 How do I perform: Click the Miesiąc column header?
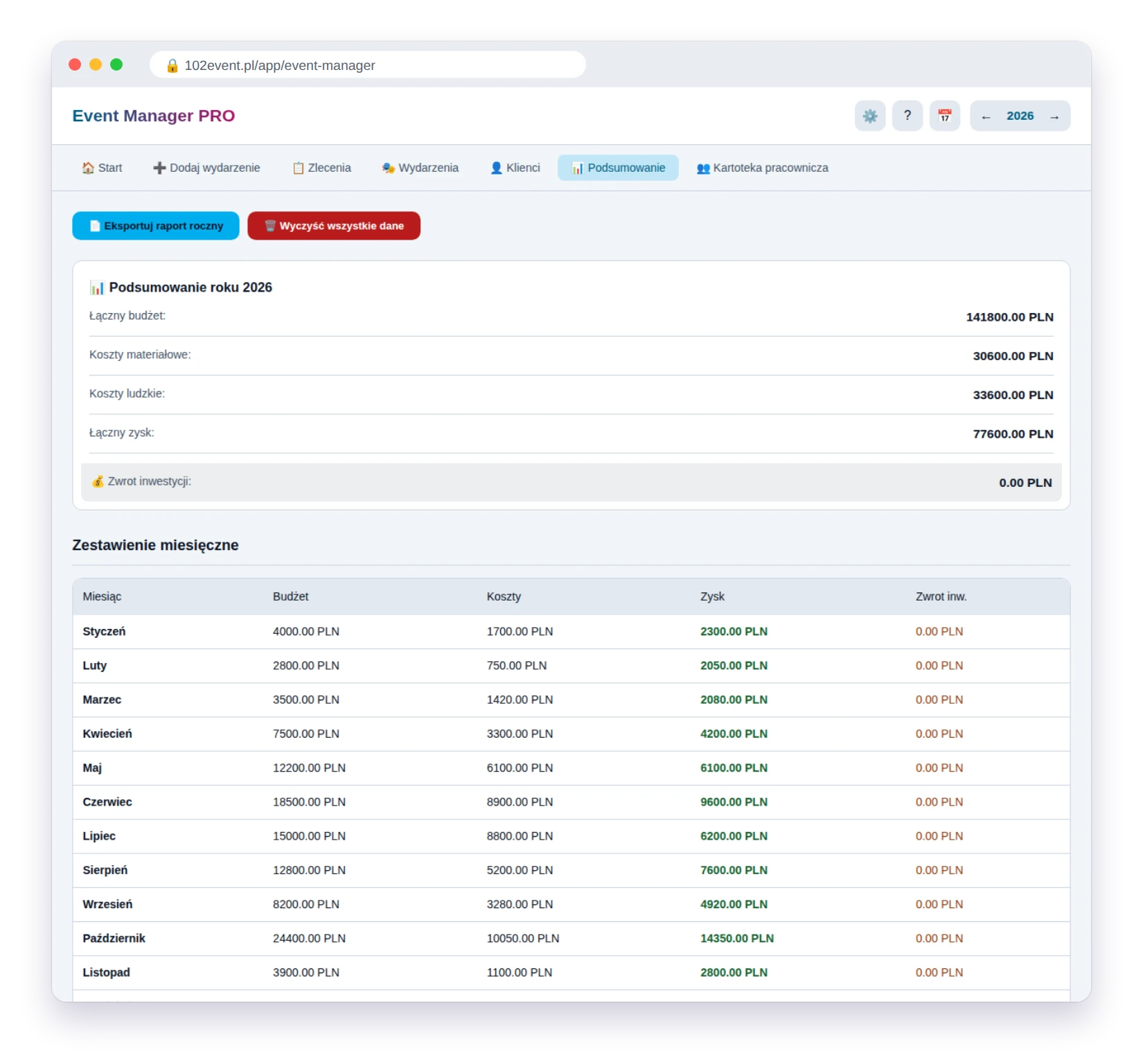(x=102, y=596)
